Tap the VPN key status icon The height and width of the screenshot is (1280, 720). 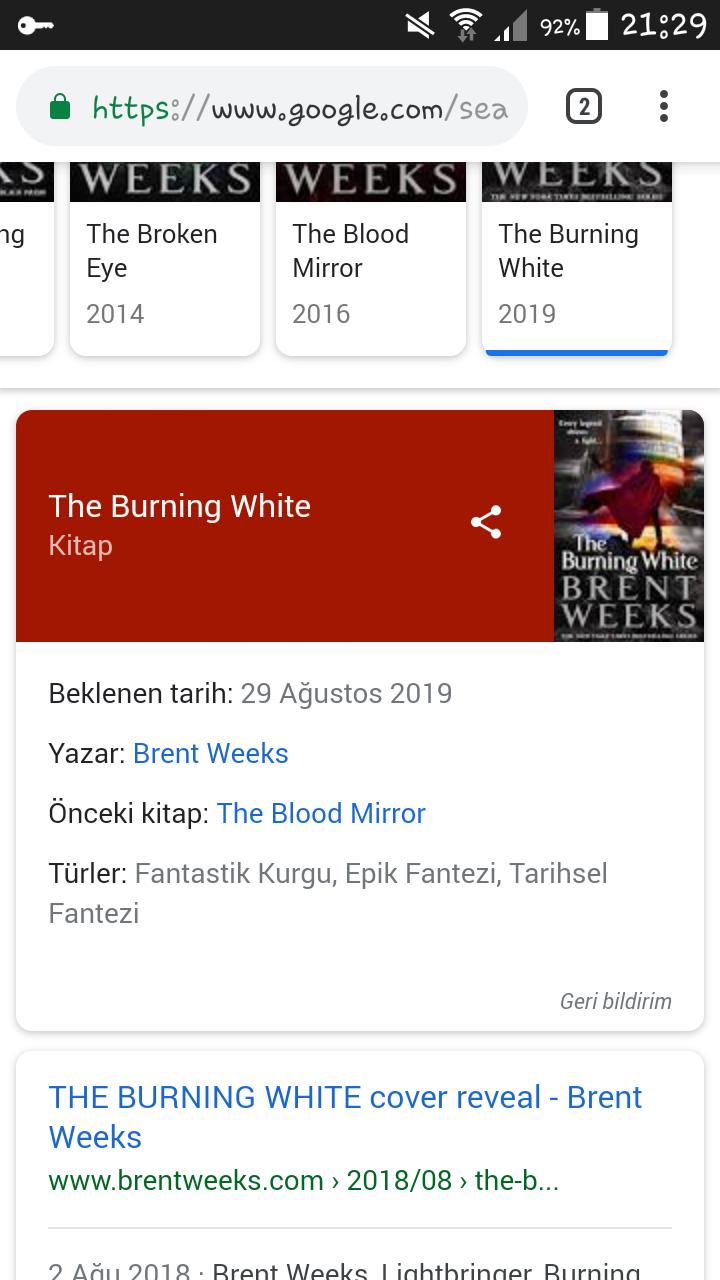tap(35, 25)
